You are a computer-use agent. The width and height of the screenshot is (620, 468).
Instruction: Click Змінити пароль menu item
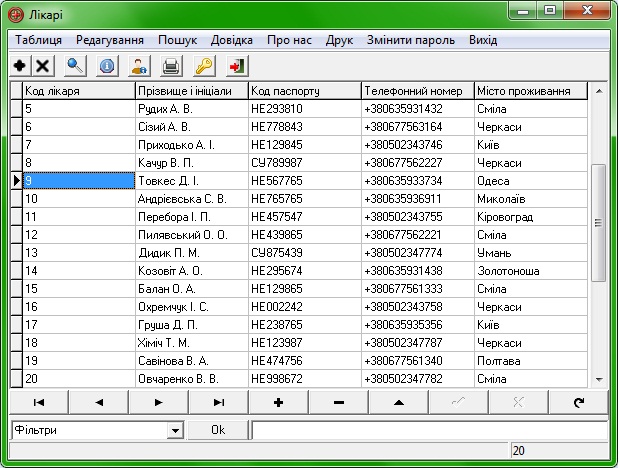(x=411, y=40)
